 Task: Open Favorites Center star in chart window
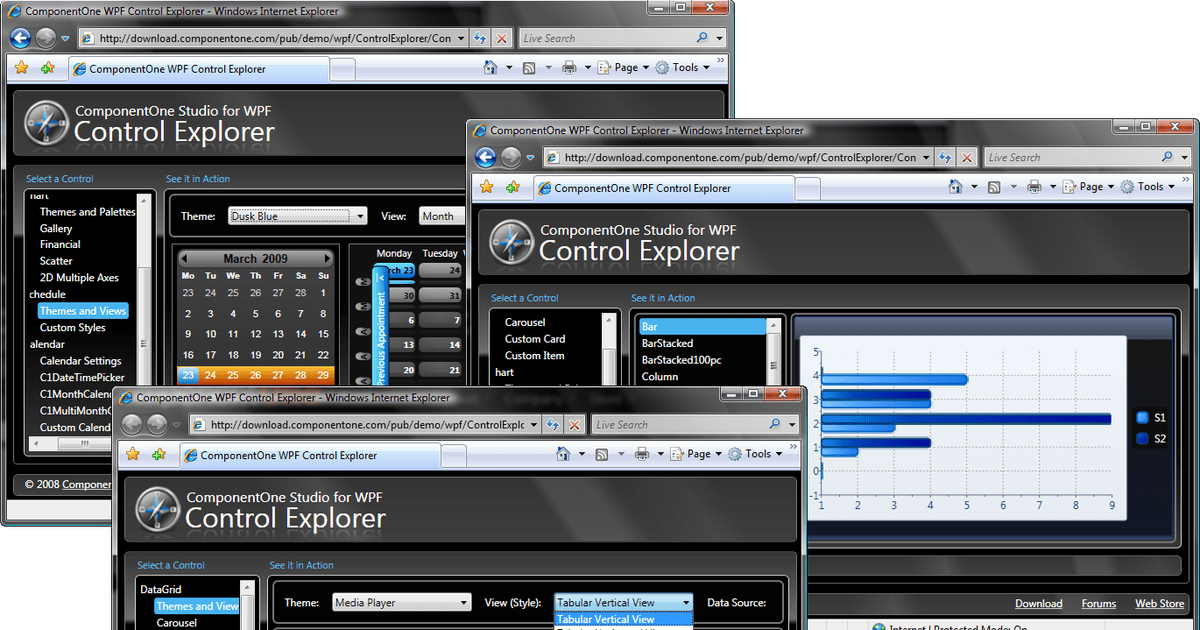coord(486,187)
